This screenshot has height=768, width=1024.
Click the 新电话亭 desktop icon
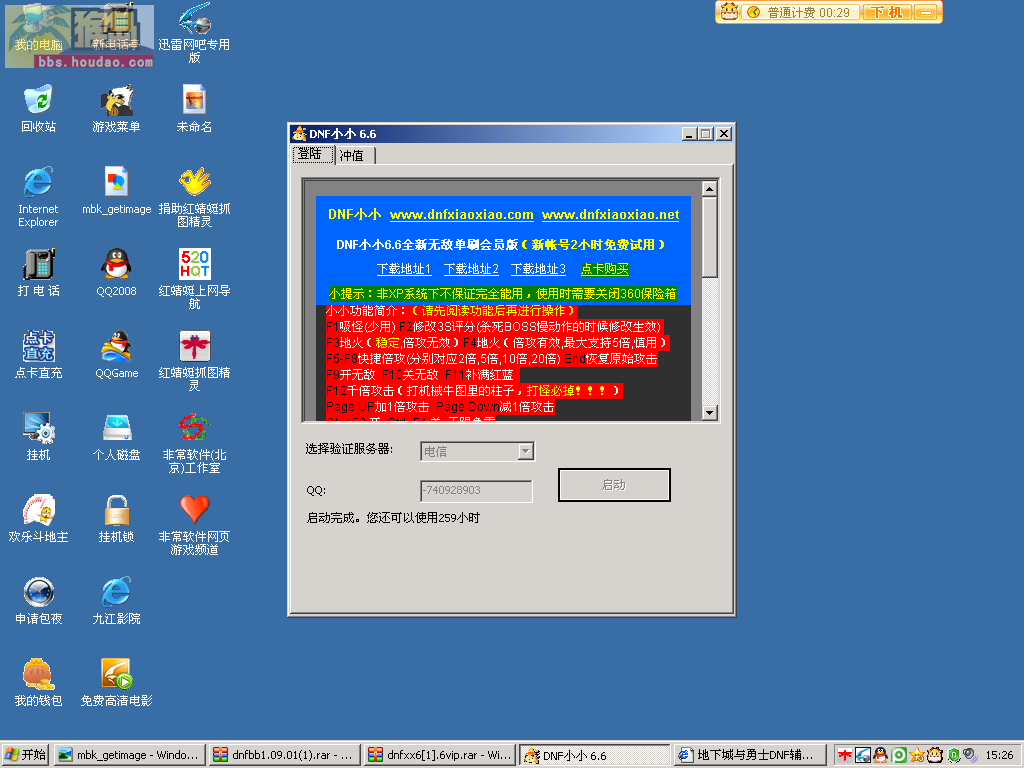[116, 27]
